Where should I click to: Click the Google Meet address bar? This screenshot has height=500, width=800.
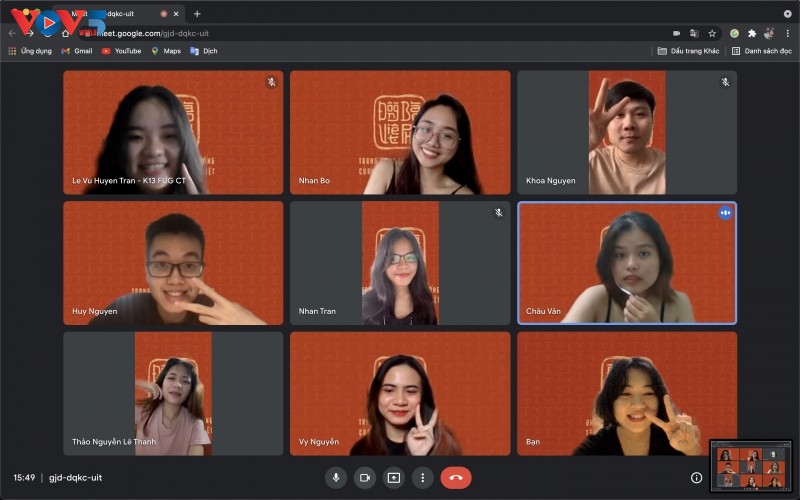350,33
